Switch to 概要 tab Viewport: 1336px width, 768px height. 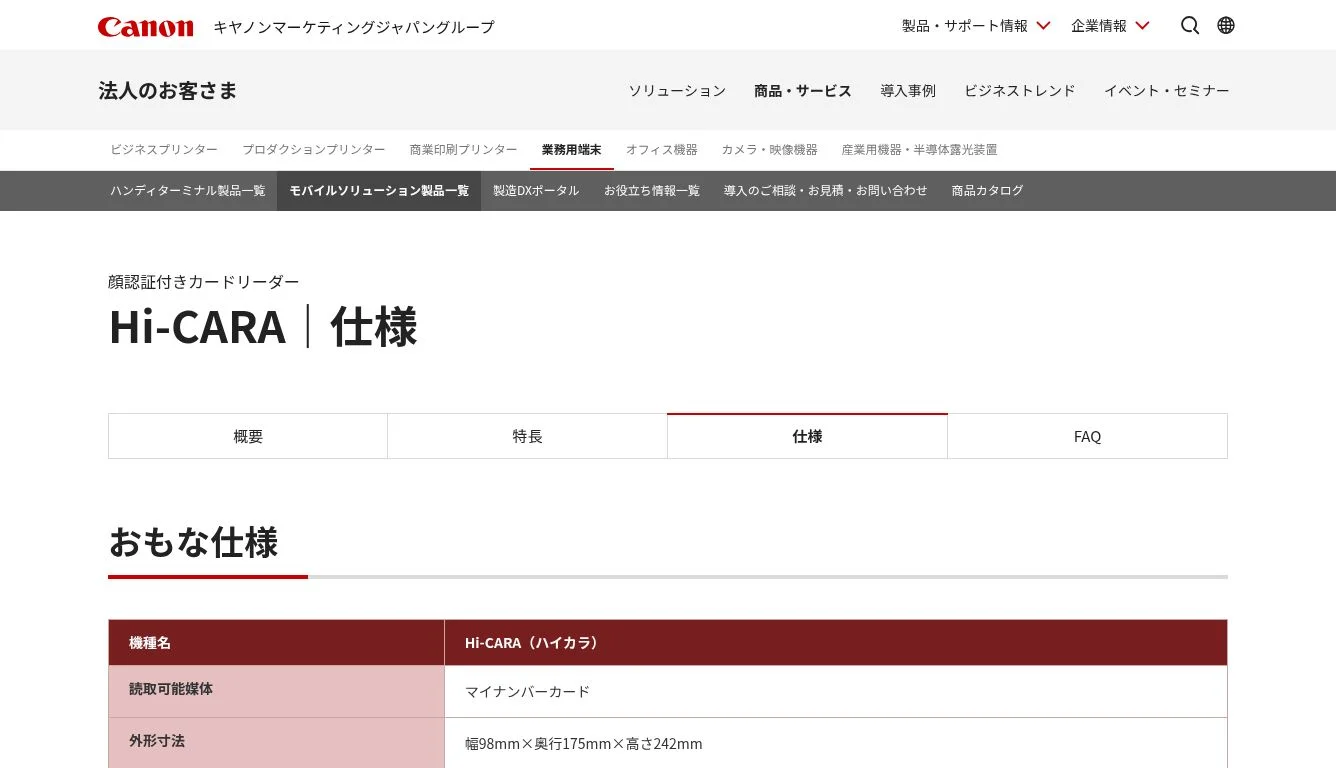[248, 436]
